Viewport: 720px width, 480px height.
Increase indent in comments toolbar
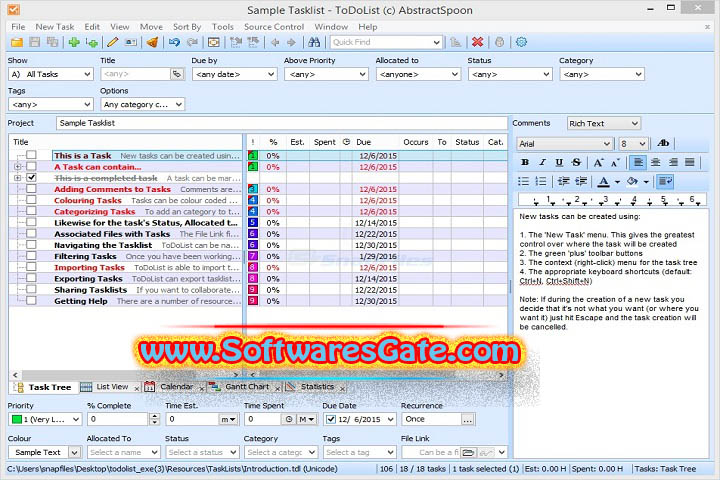click(581, 181)
